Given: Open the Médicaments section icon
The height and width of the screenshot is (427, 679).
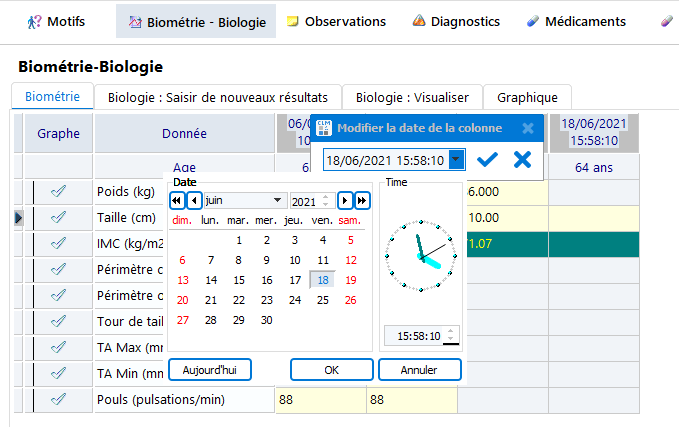Looking at the screenshot, I should [x=533, y=21].
